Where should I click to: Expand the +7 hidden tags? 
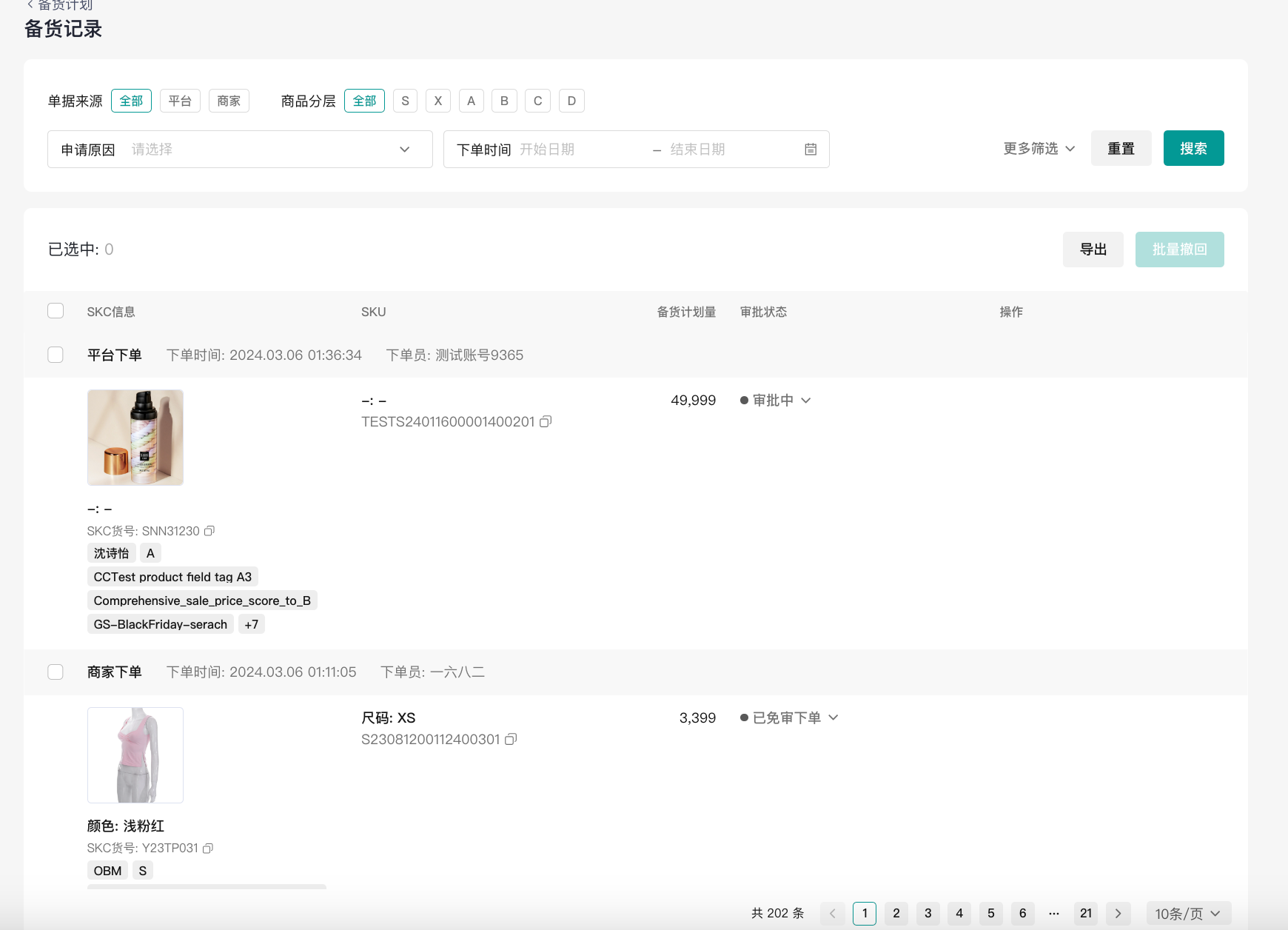252,624
